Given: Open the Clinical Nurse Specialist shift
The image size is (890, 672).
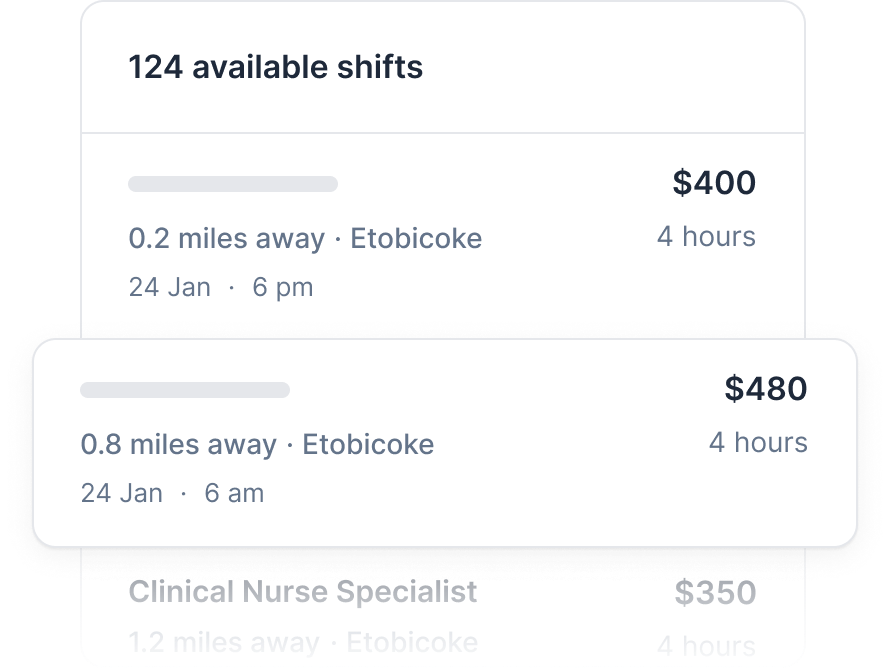Looking at the screenshot, I should [303, 591].
